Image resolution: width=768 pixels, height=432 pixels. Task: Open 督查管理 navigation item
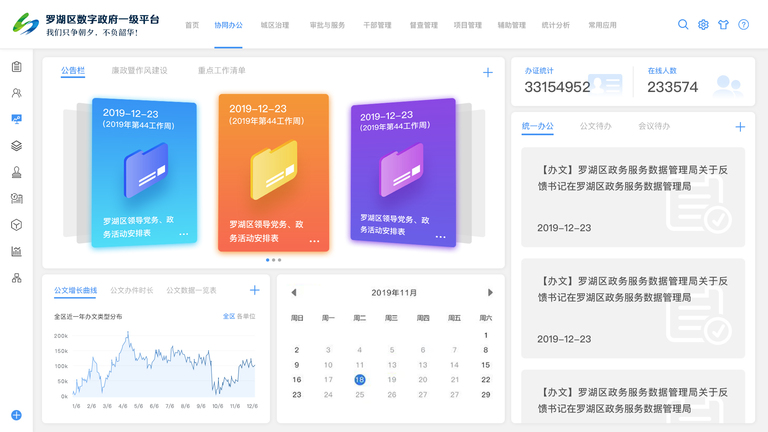click(424, 25)
